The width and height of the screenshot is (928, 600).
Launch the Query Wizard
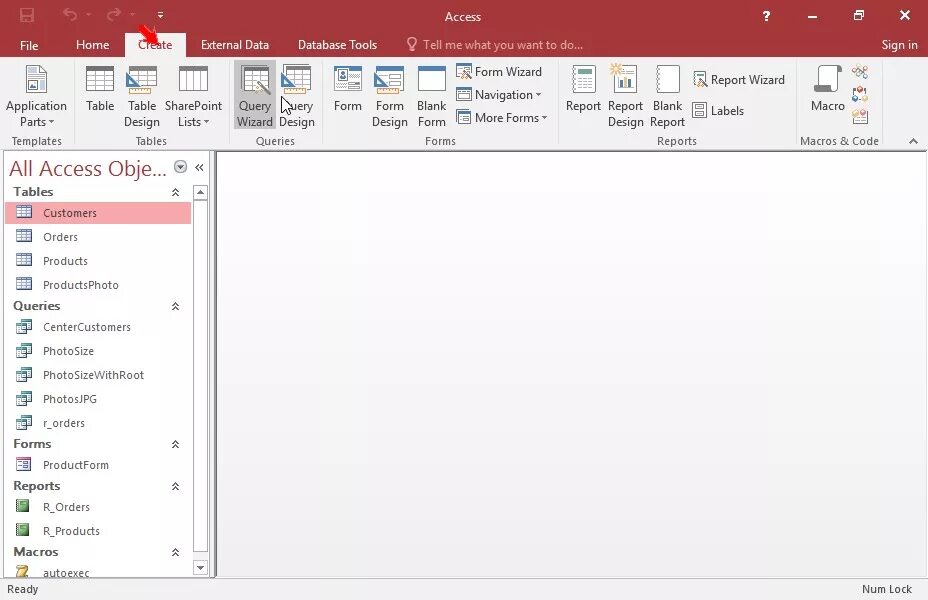(254, 96)
